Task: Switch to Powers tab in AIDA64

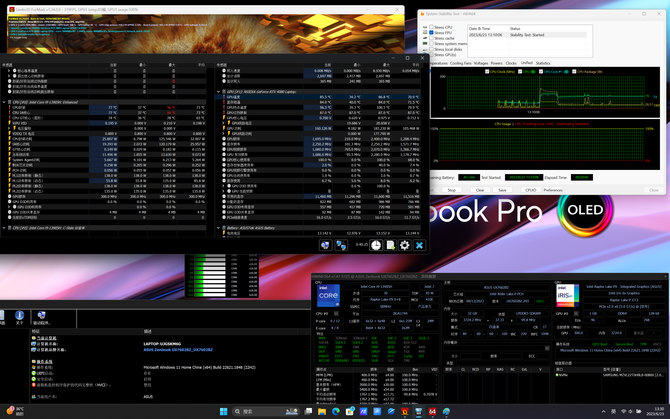Action: (497, 63)
